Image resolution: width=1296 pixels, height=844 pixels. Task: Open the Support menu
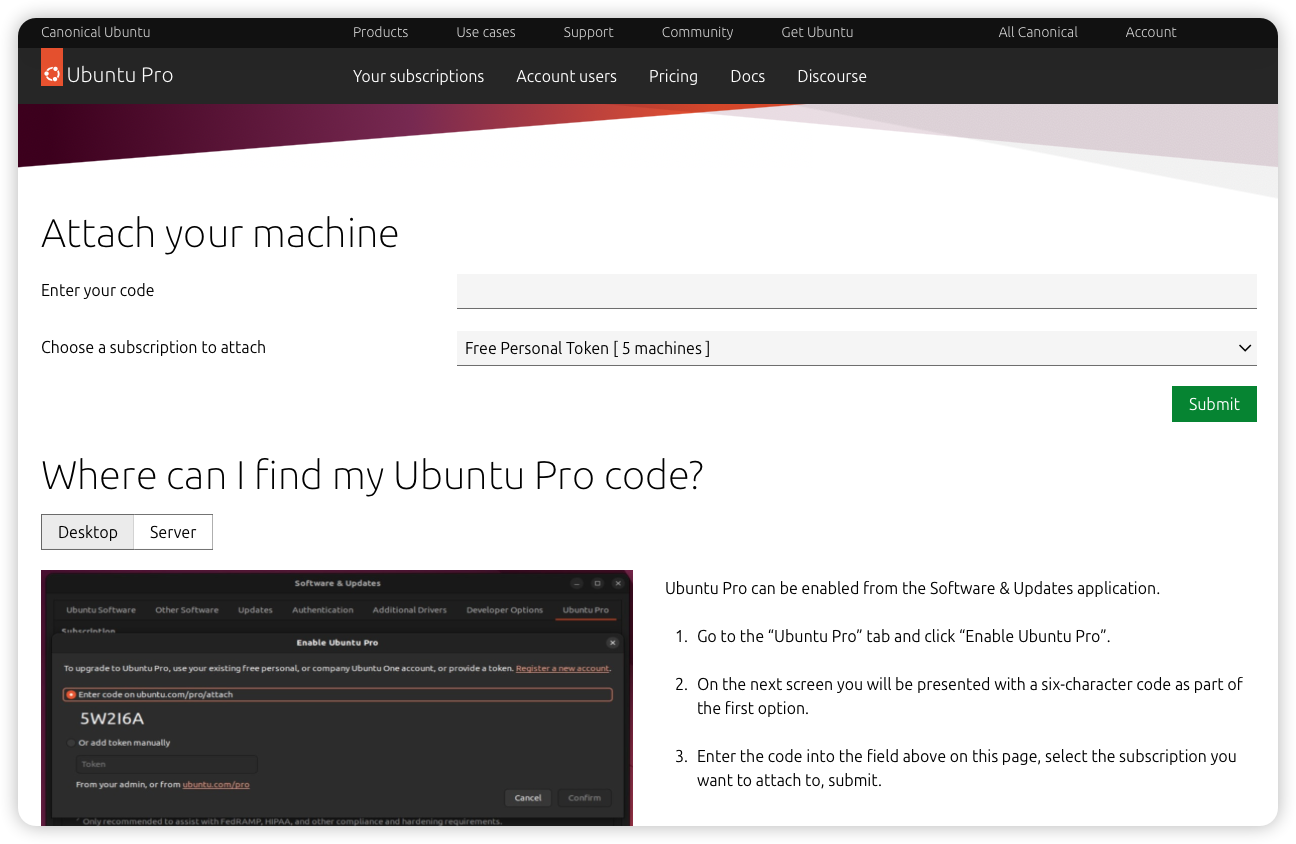click(588, 32)
